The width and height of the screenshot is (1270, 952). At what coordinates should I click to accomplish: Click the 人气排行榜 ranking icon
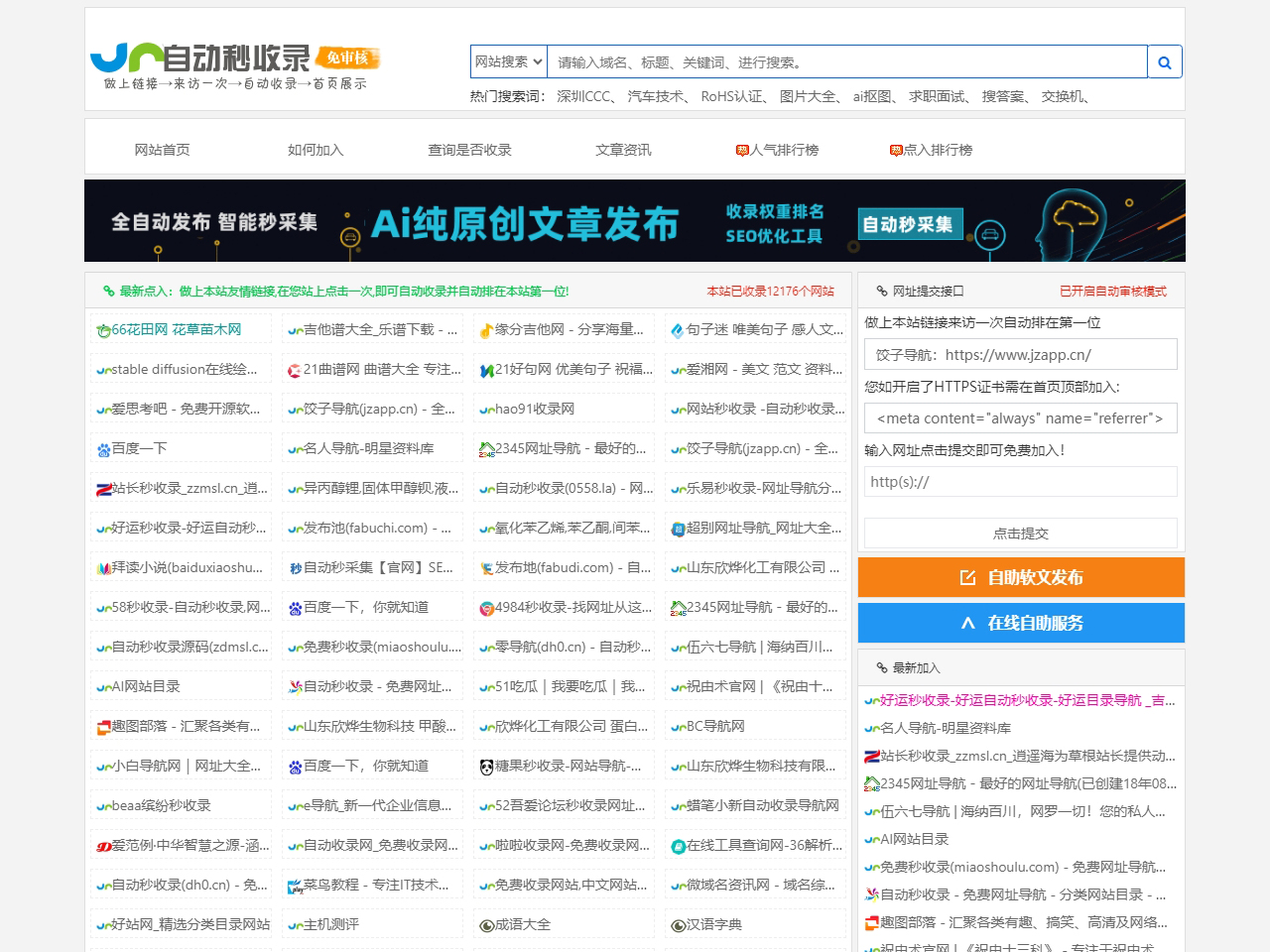pyautogui.click(x=742, y=151)
